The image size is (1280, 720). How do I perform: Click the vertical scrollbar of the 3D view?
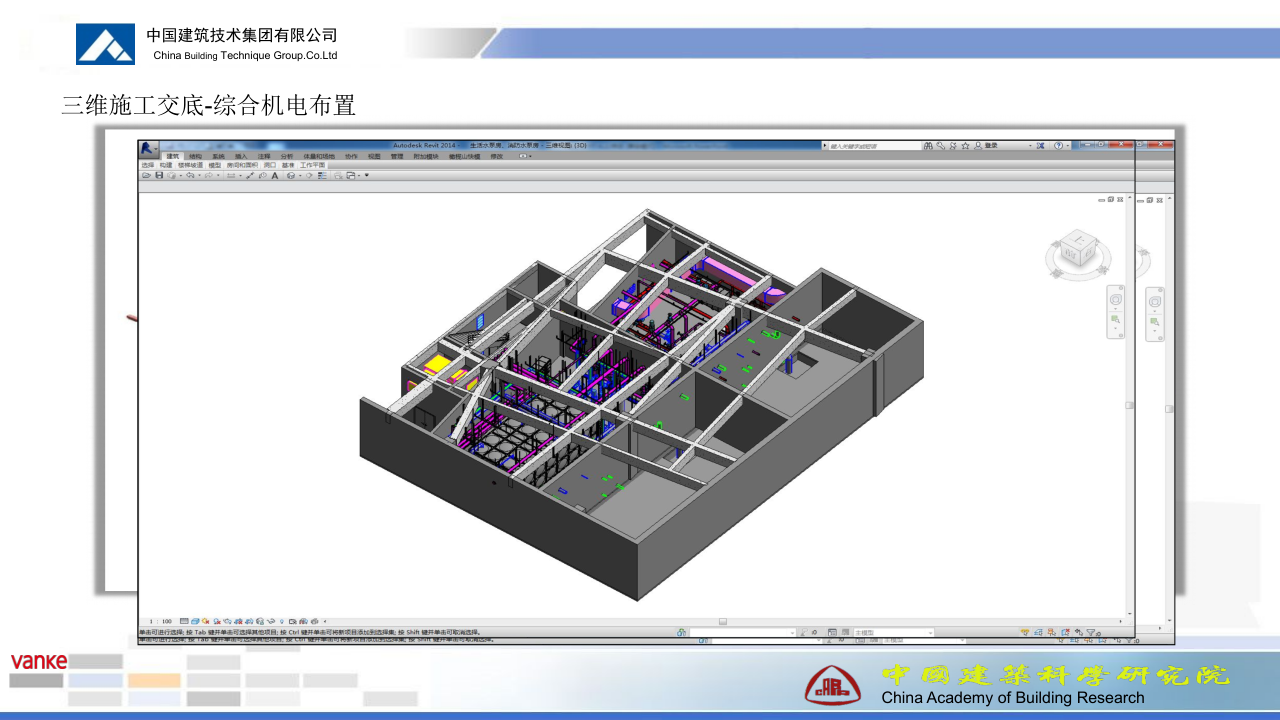(1130, 405)
